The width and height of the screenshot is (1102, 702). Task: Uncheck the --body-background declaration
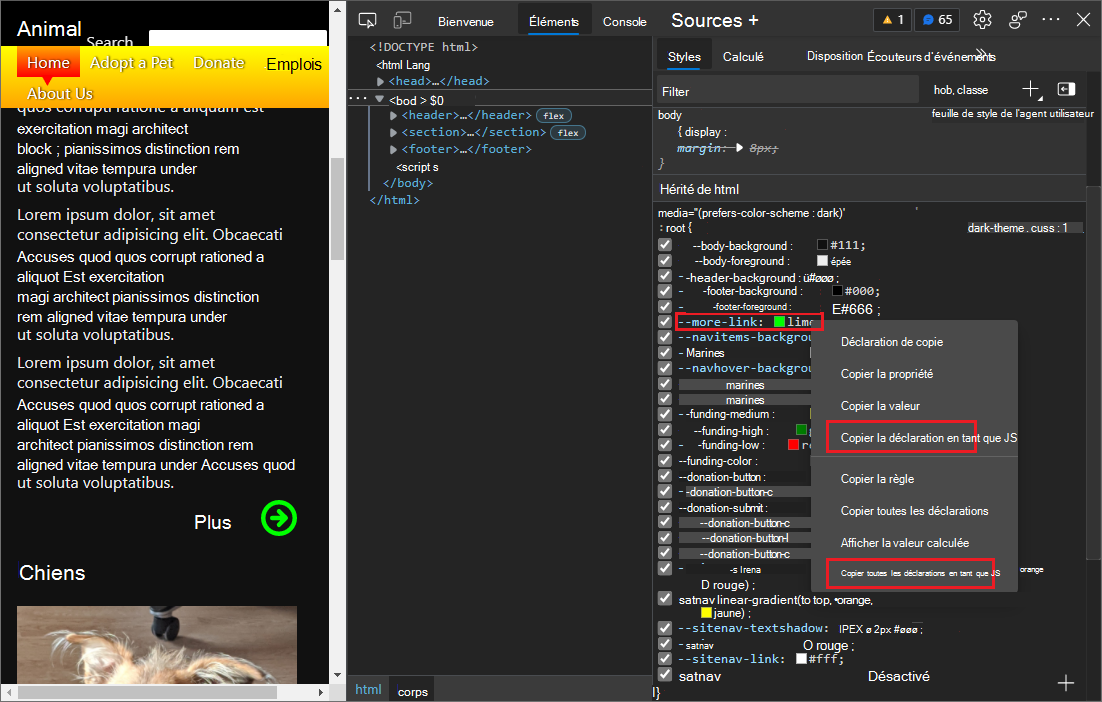(x=665, y=245)
